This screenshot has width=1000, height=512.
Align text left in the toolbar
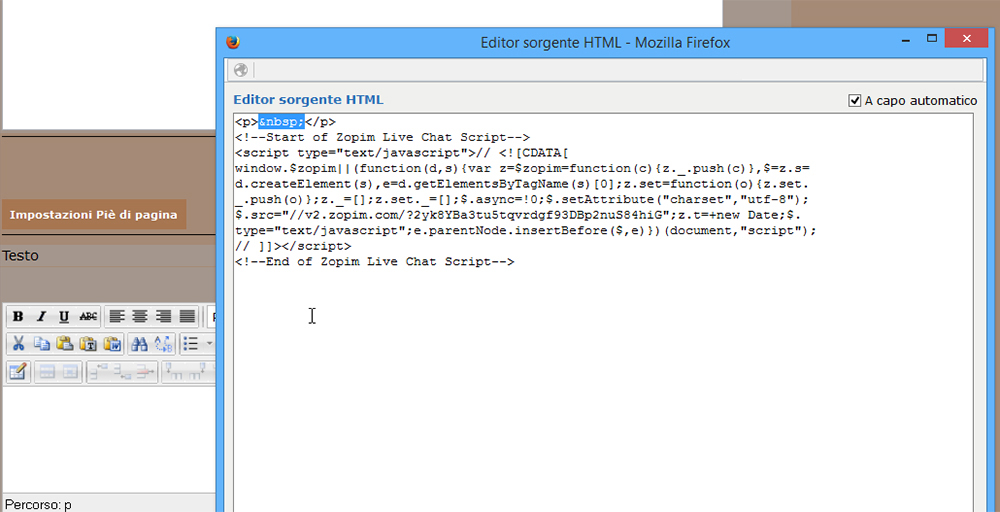tap(117, 316)
